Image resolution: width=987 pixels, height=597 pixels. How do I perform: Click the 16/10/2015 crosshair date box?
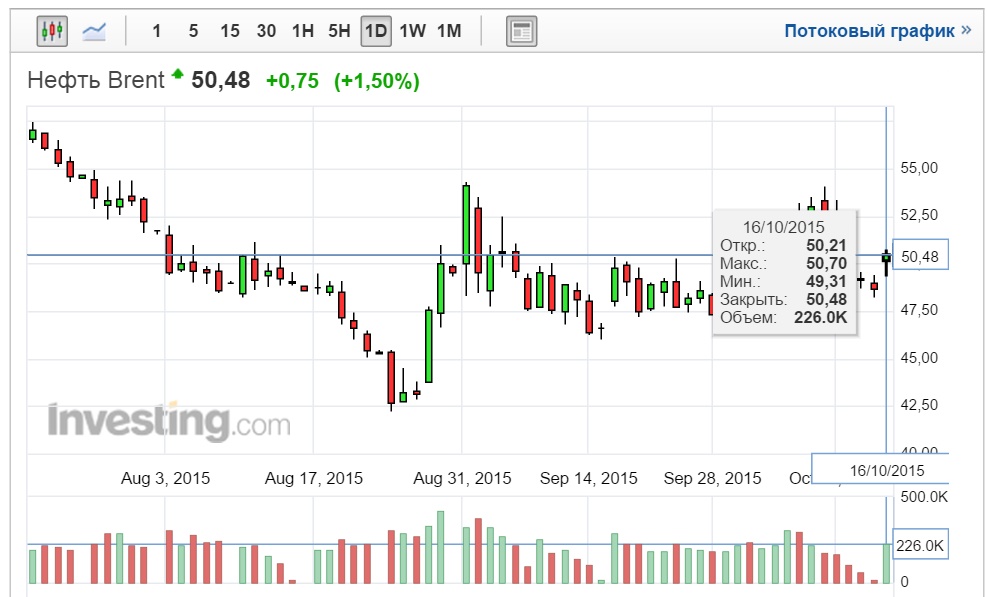tap(880, 469)
